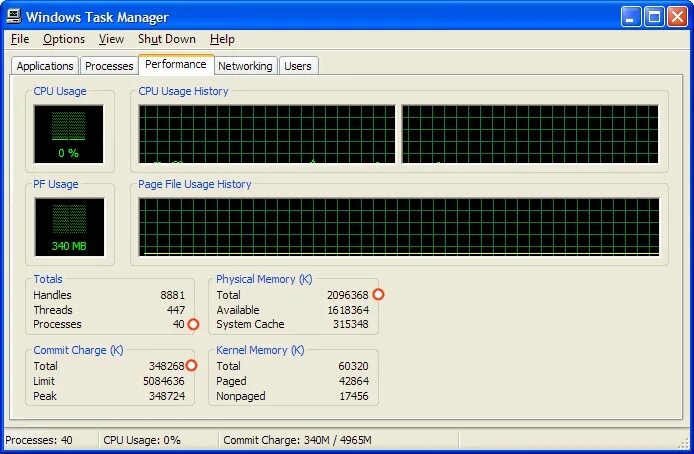The image size is (694, 454).
Task: Click the 'Kernel Memory (K)' group heading
Action: click(x=260, y=350)
